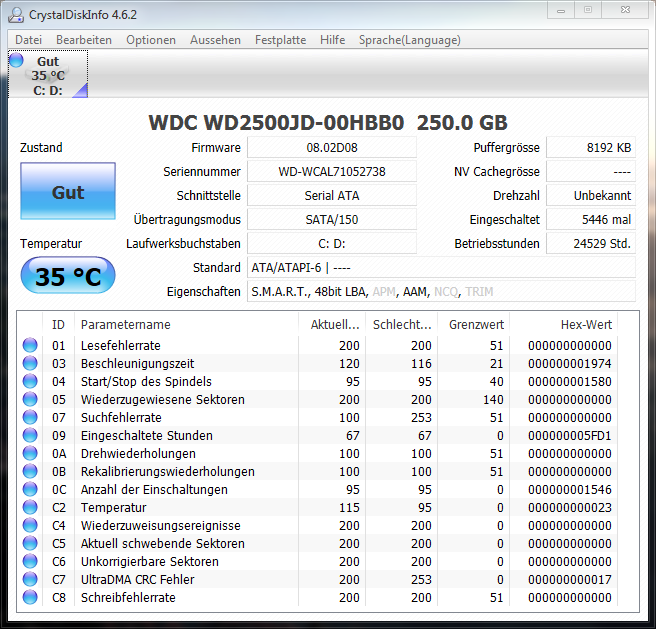This screenshot has height=629, width=656.
Task: Click hex value 000000000023 in Temperatur row
Action: (569, 507)
